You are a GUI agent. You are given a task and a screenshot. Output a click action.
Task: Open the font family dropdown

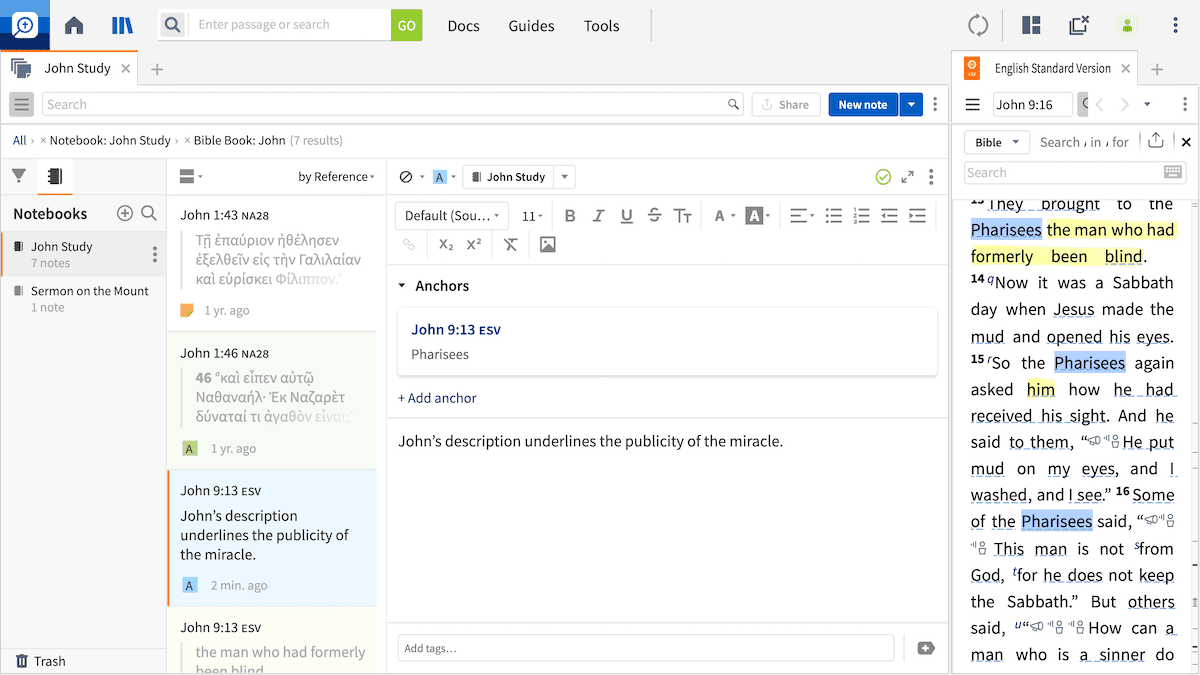point(452,216)
